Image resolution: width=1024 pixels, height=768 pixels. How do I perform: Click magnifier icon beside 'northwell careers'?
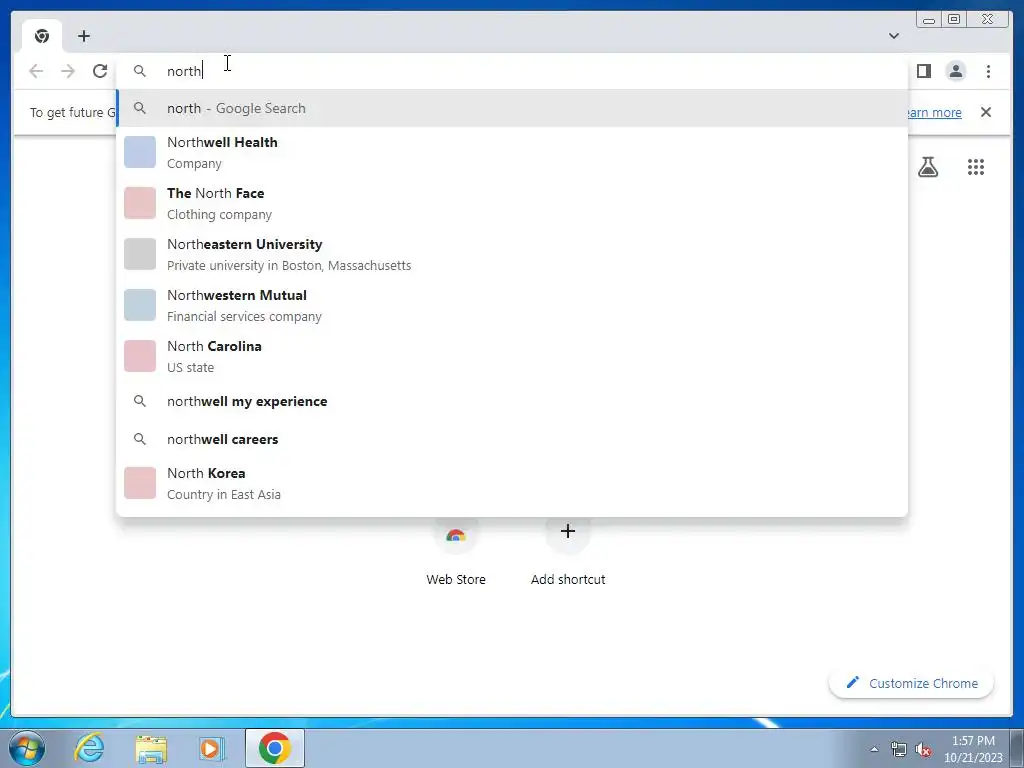tap(140, 439)
